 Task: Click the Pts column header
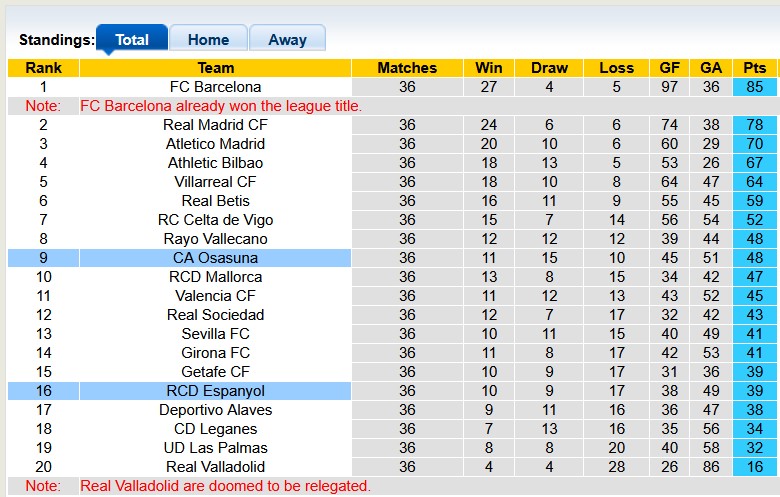pyautogui.click(x=755, y=68)
